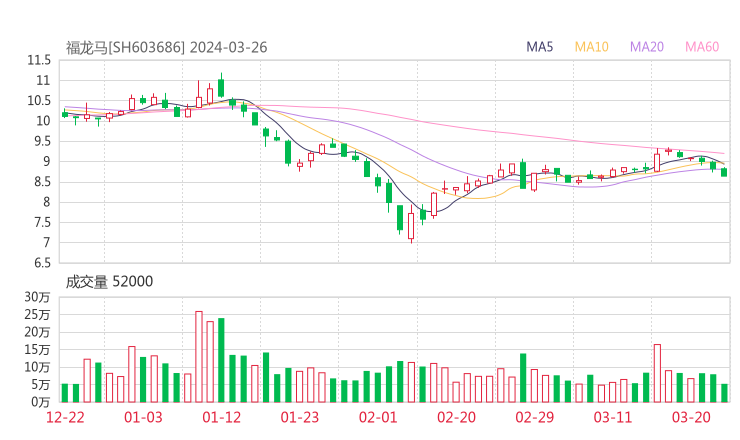Viewport: 740px width, 440px height.
Task: Click the 6.5 price axis value
Action: pos(42,263)
